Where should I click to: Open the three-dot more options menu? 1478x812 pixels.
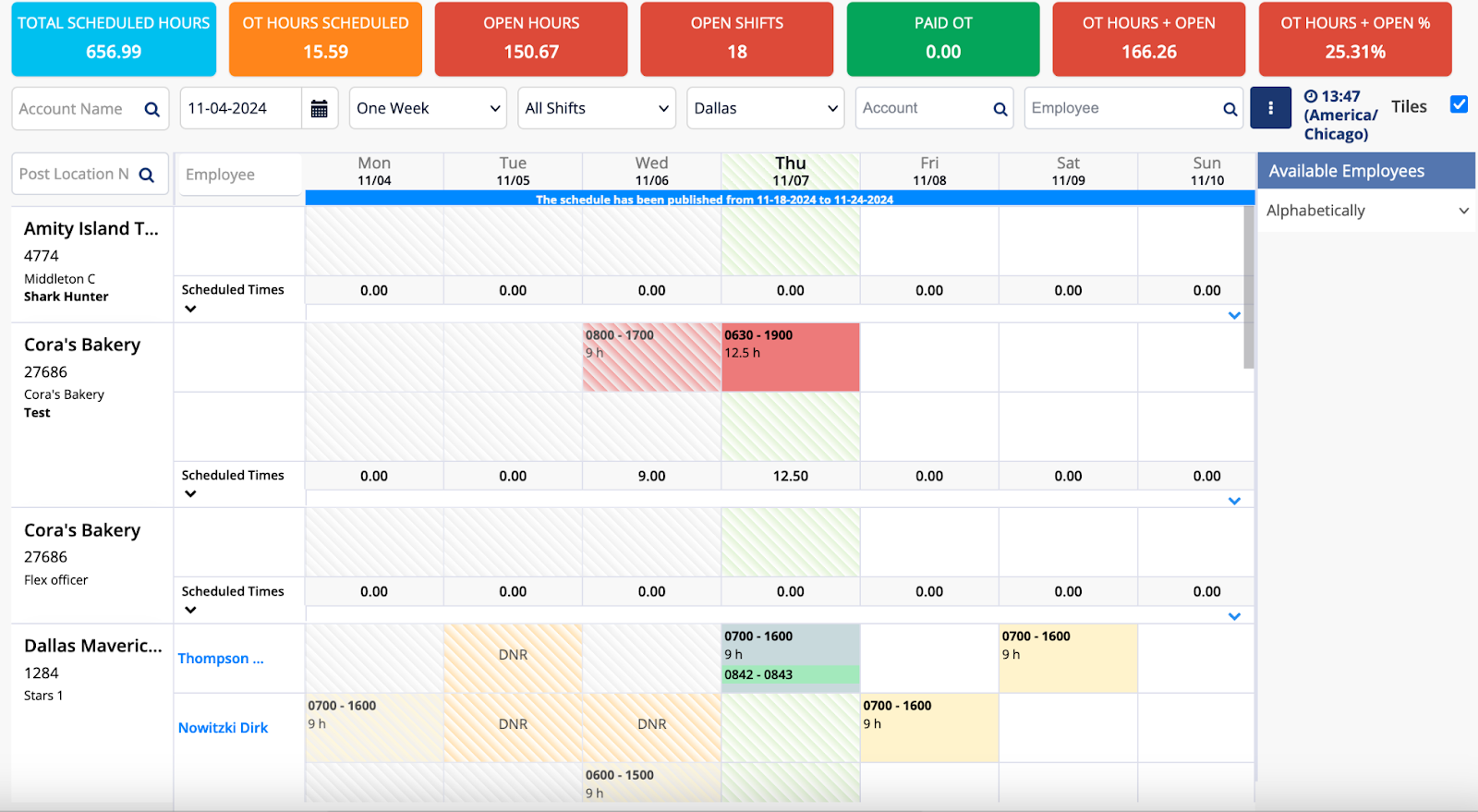pos(1270,108)
